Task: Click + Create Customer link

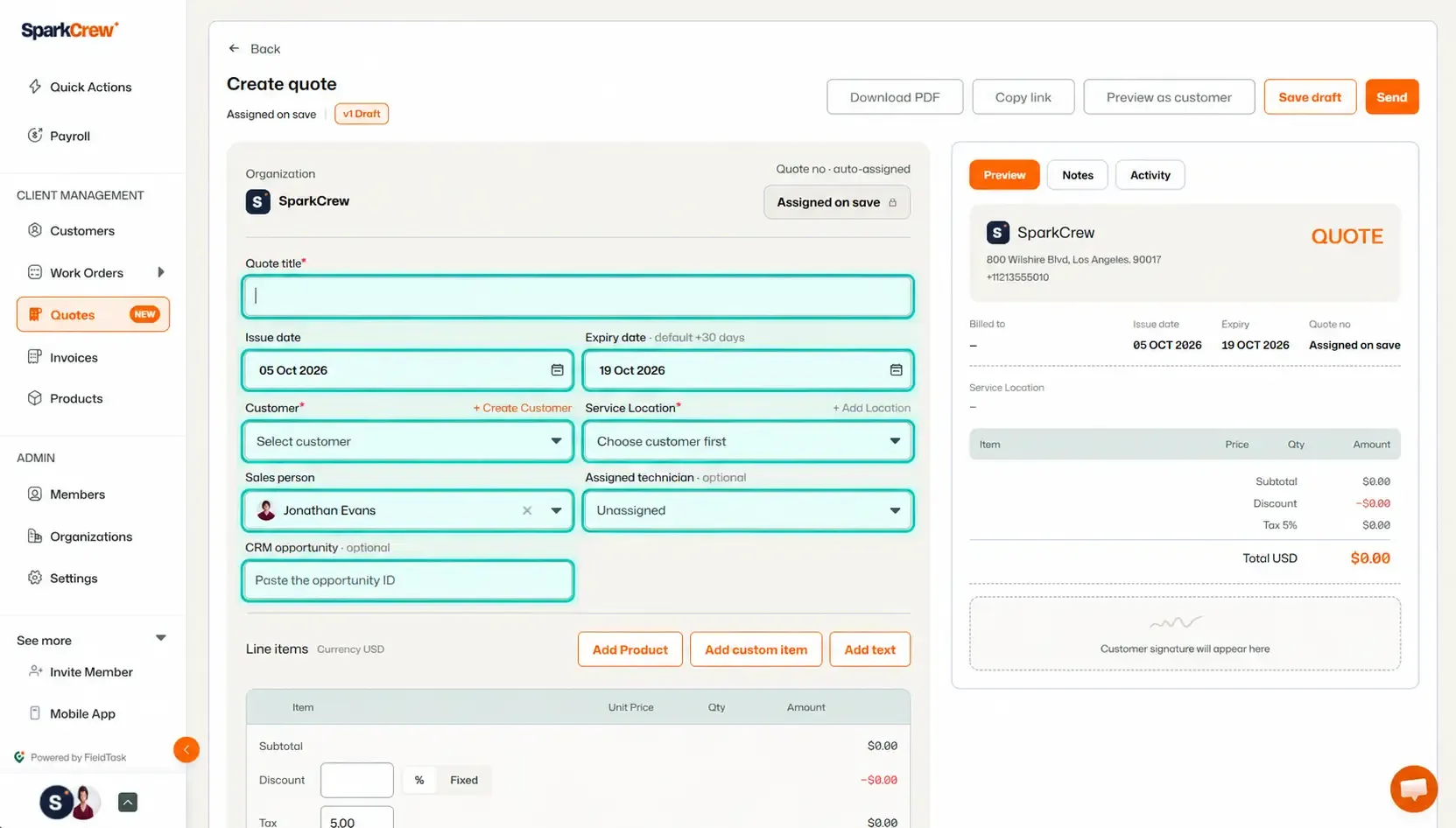Action: (522, 408)
